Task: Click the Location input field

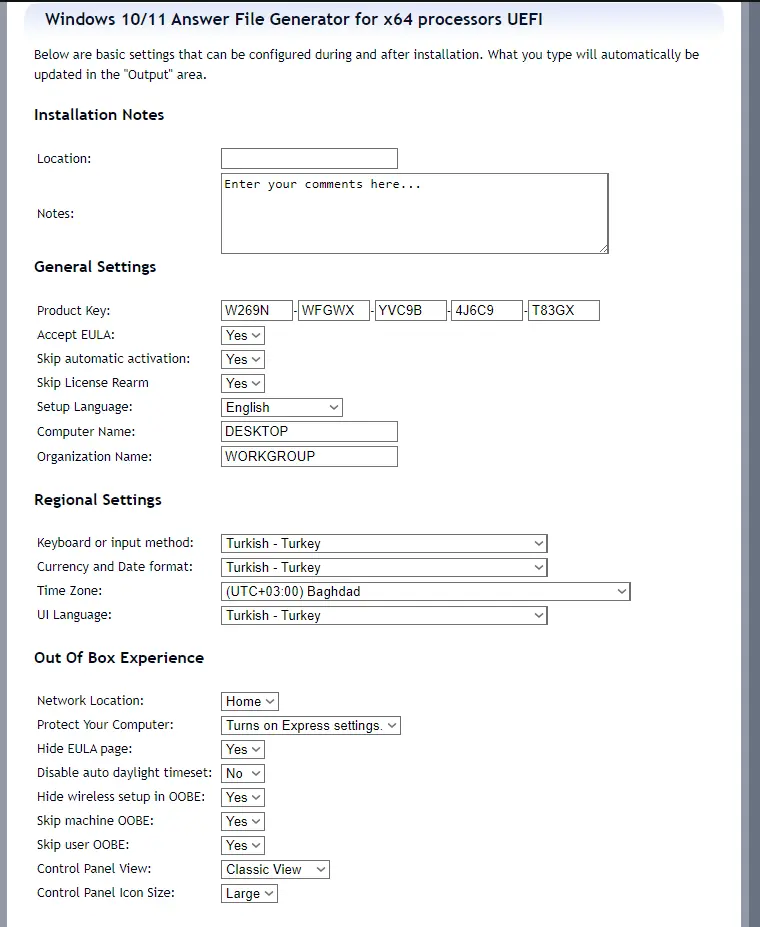Action: click(309, 158)
